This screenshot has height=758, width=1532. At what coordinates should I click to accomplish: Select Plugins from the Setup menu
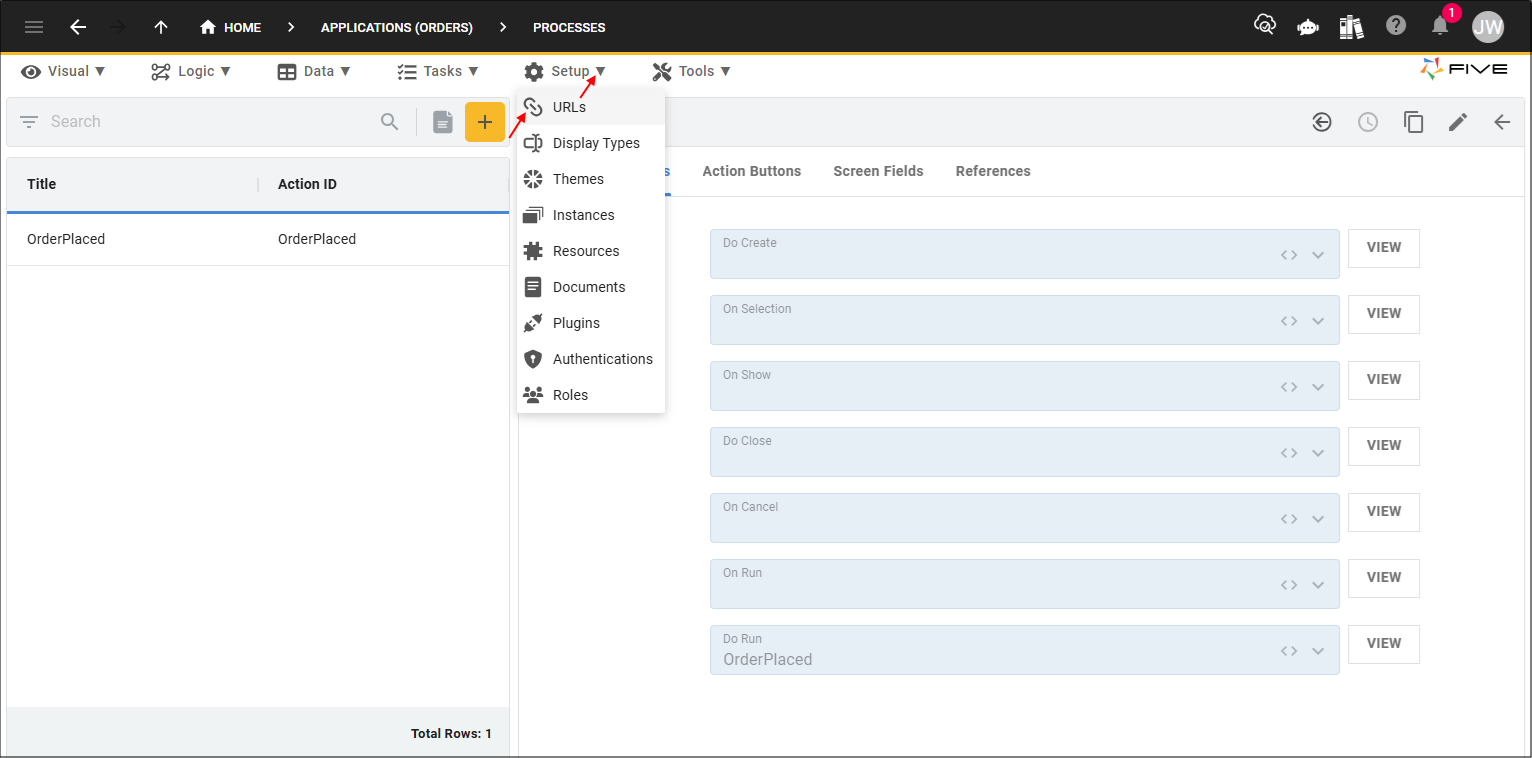point(591,323)
